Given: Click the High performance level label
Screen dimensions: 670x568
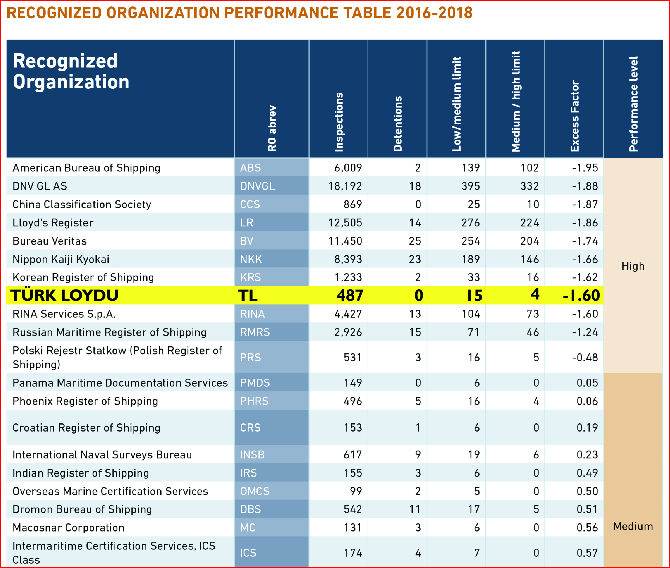Looking at the screenshot, I should 633,266.
